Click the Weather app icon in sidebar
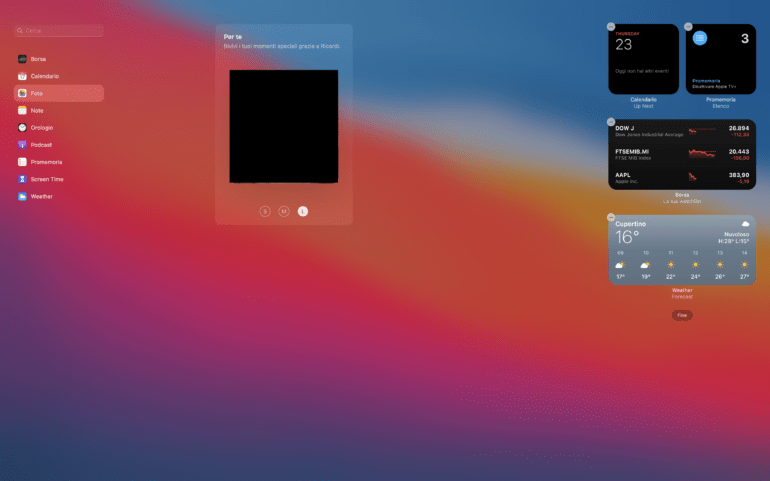 tap(22, 197)
